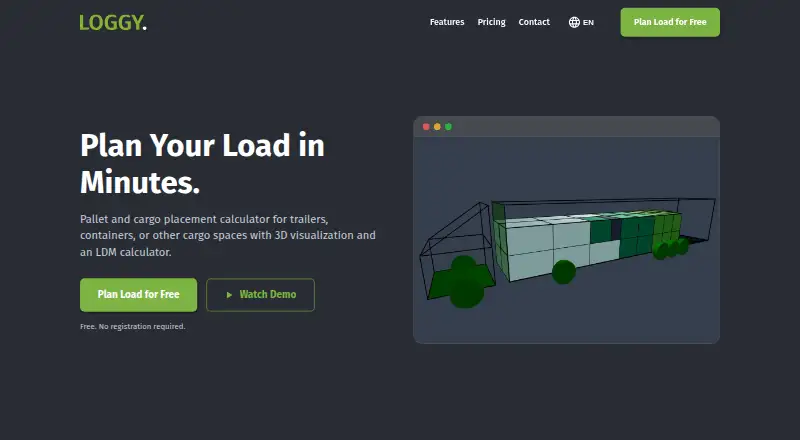The width and height of the screenshot is (800, 440).
Task: Click the globe language icon
Action: click(574, 22)
